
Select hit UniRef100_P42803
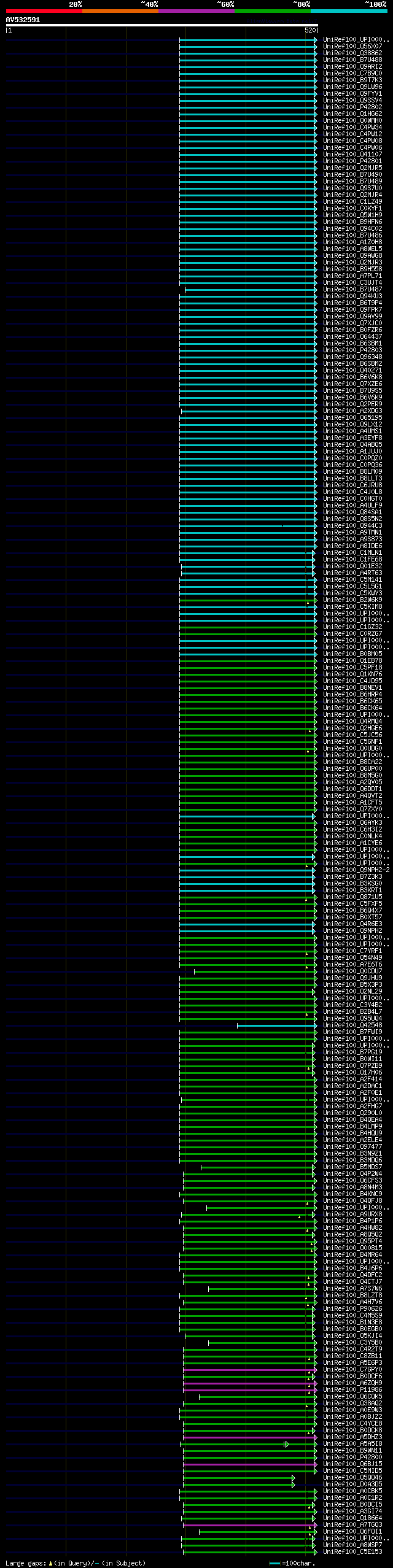pos(352,350)
